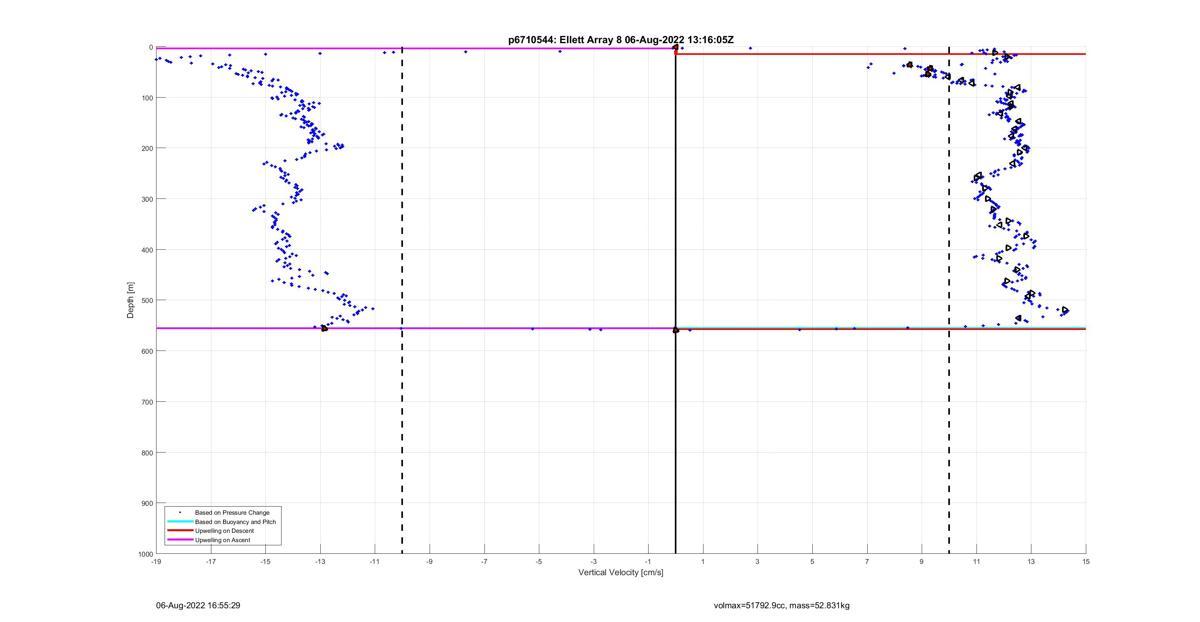Click legend entry "Based on Pressure Change"

coord(232,513)
